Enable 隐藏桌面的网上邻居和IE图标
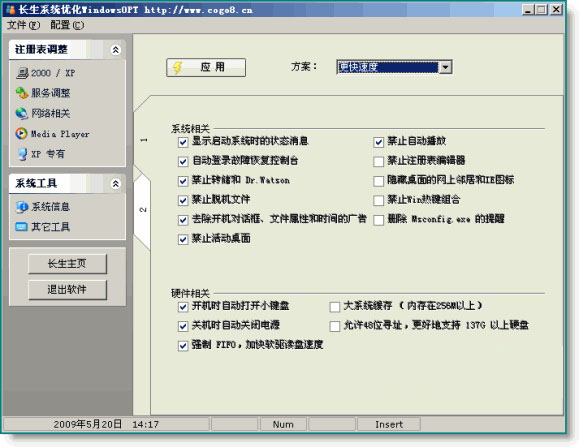The image size is (580, 447). coord(378,181)
